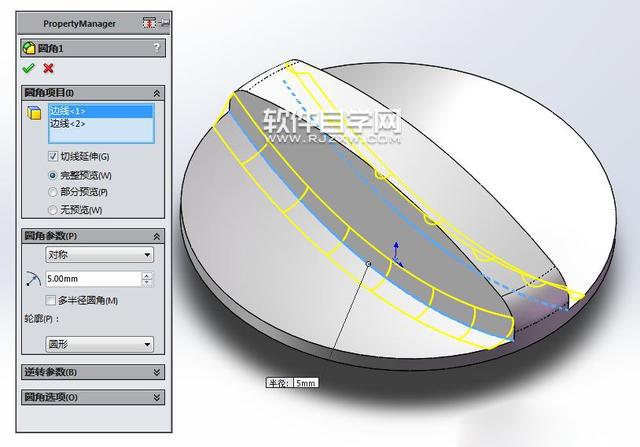640x447 pixels.
Task: Click the yellow cube edge selection icon
Action: (34, 113)
